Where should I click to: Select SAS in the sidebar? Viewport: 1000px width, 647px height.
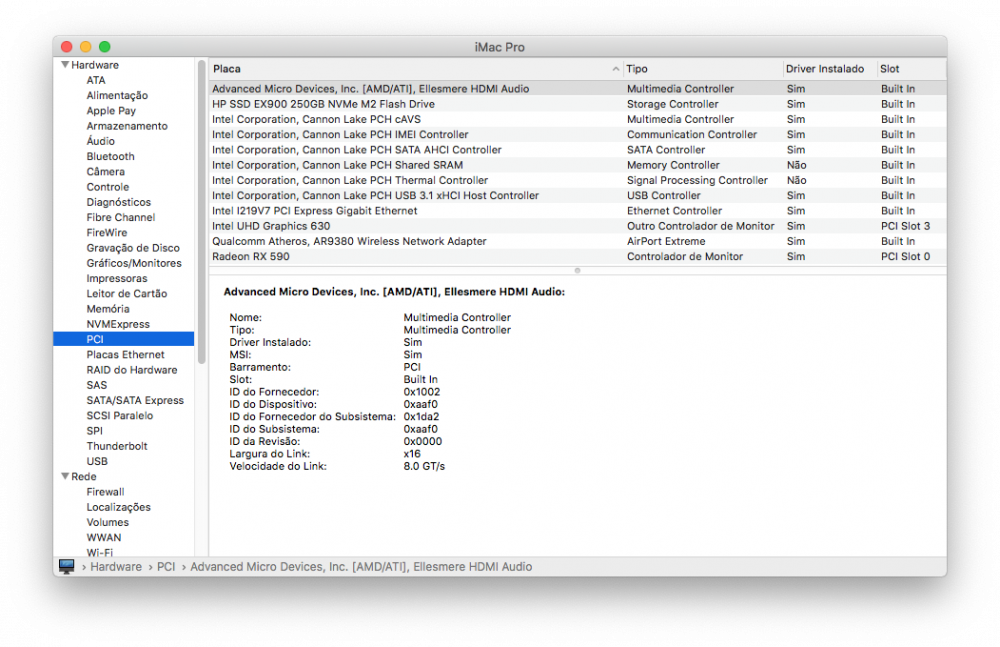96,385
